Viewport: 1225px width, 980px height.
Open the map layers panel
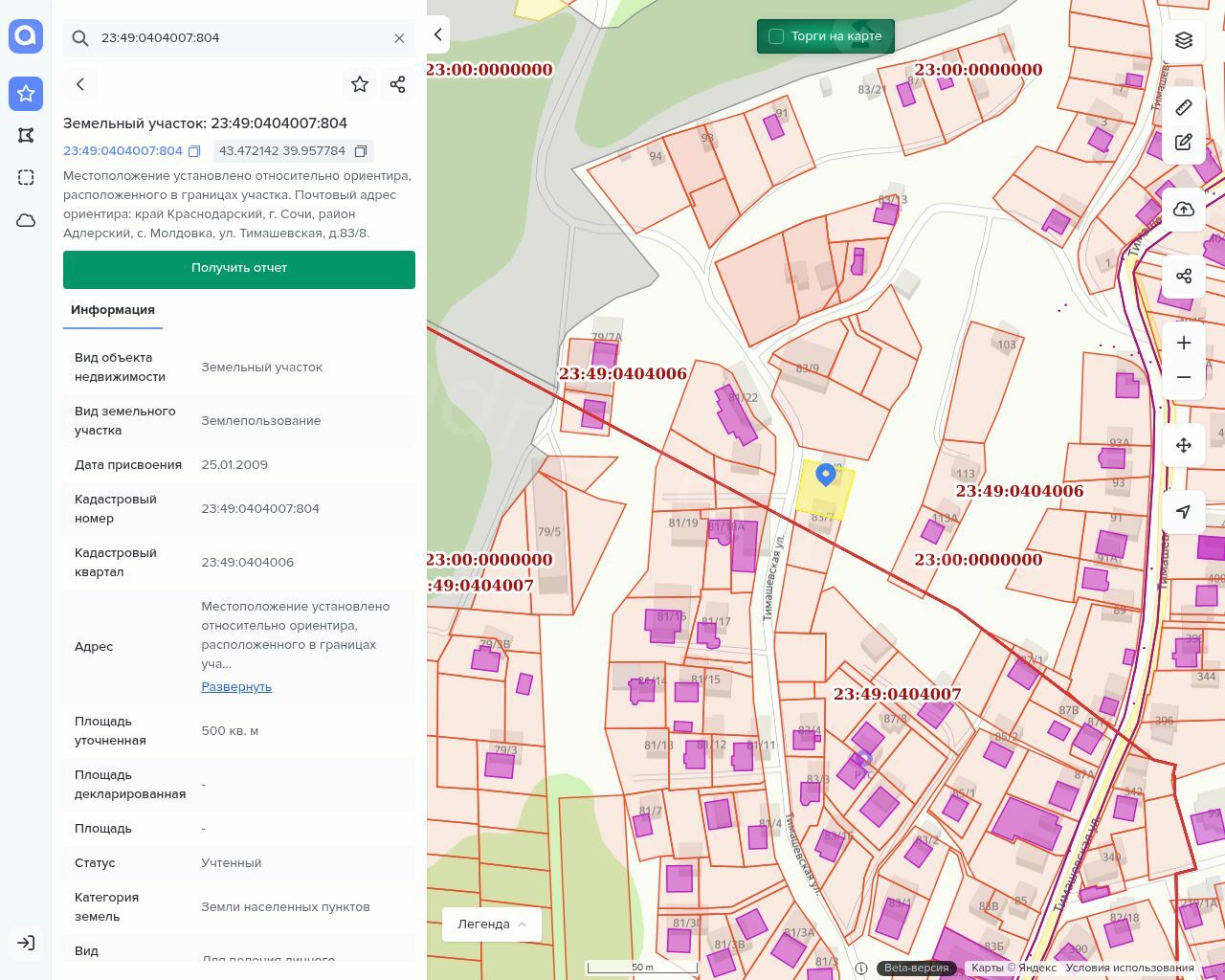[1184, 40]
